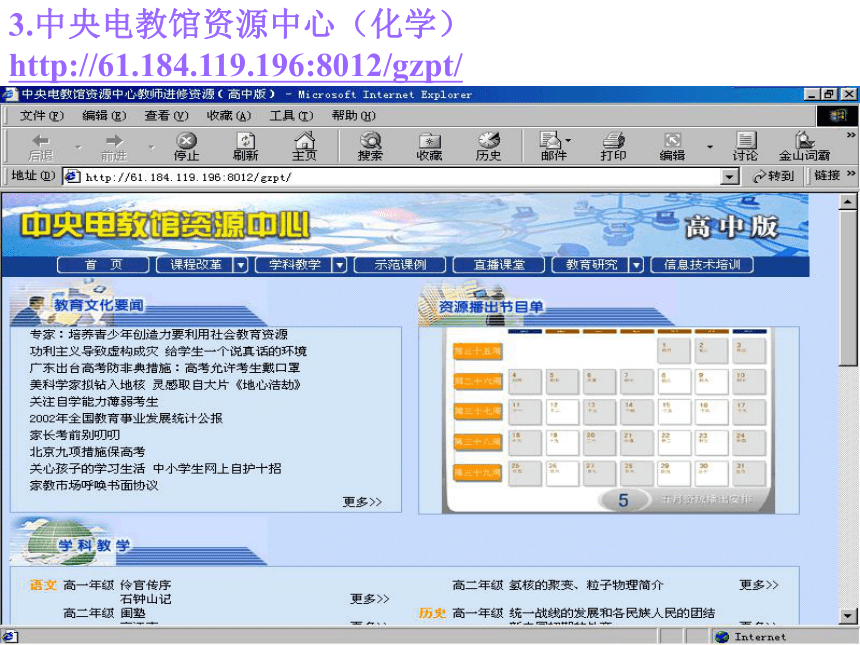Open the 语文 subject link
Image resolution: width=860 pixels, height=645 pixels.
[43, 585]
